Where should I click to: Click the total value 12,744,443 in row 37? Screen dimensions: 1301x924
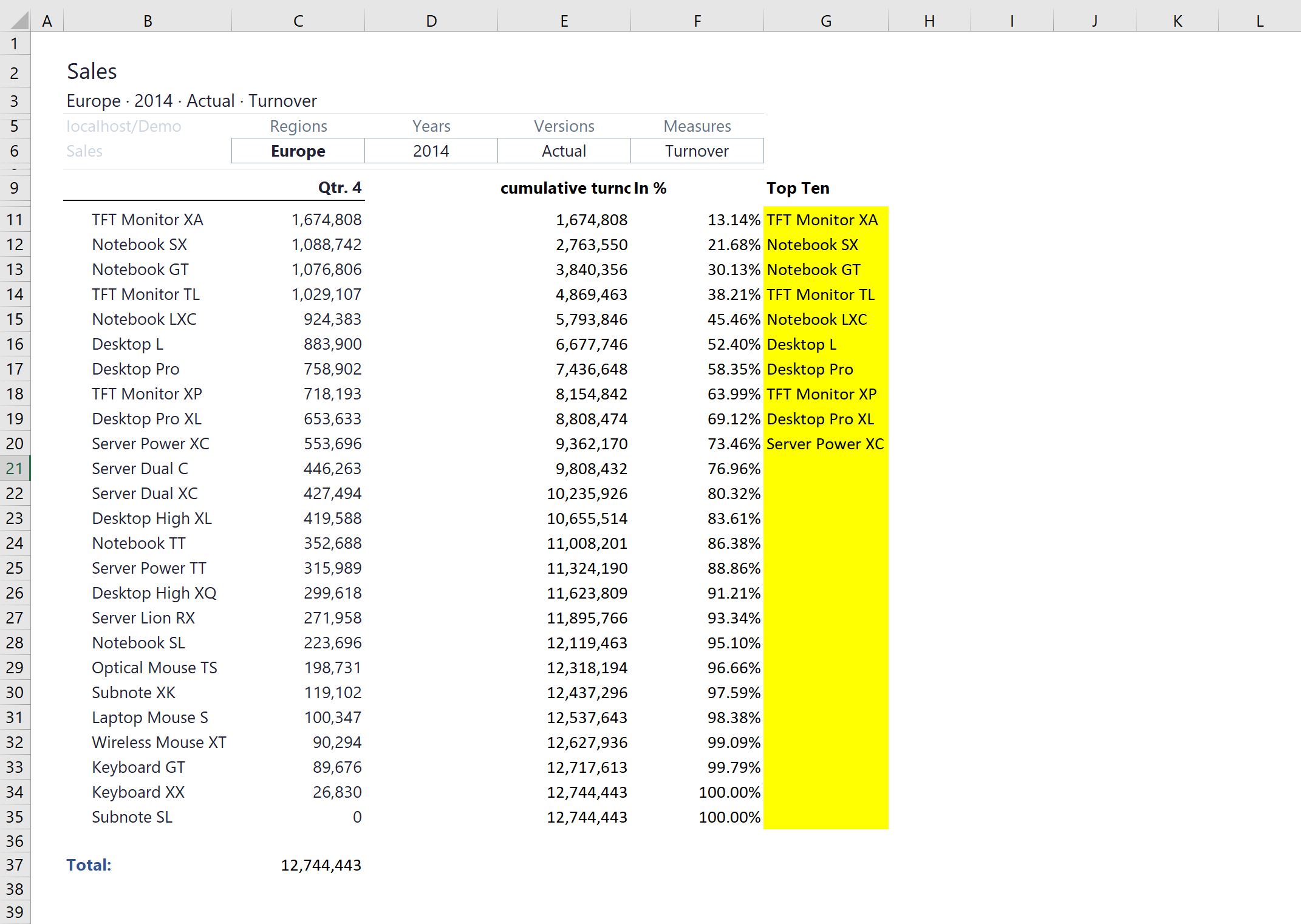321,865
